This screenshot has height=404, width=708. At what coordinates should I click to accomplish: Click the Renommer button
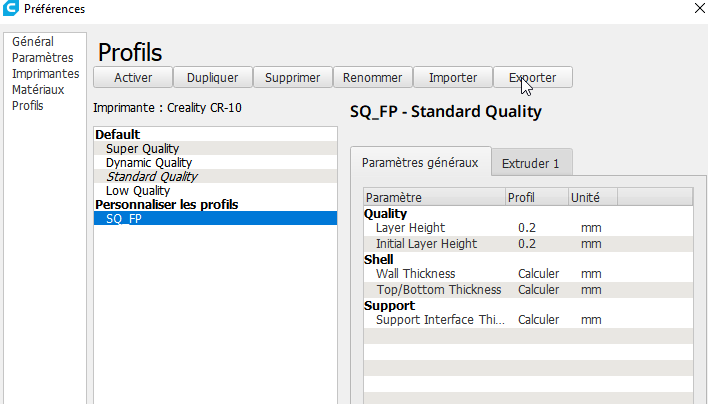click(x=373, y=77)
